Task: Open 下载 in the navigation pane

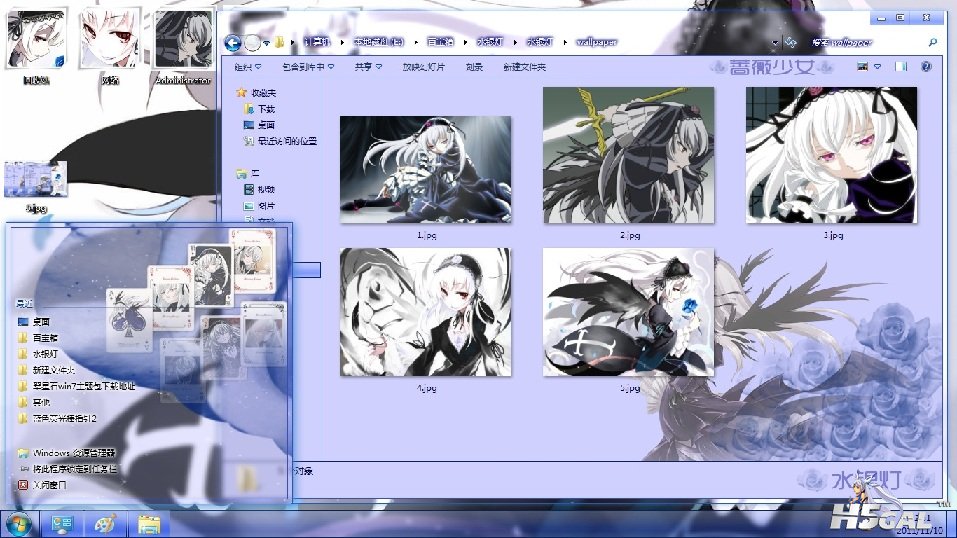Action: [x=266, y=109]
